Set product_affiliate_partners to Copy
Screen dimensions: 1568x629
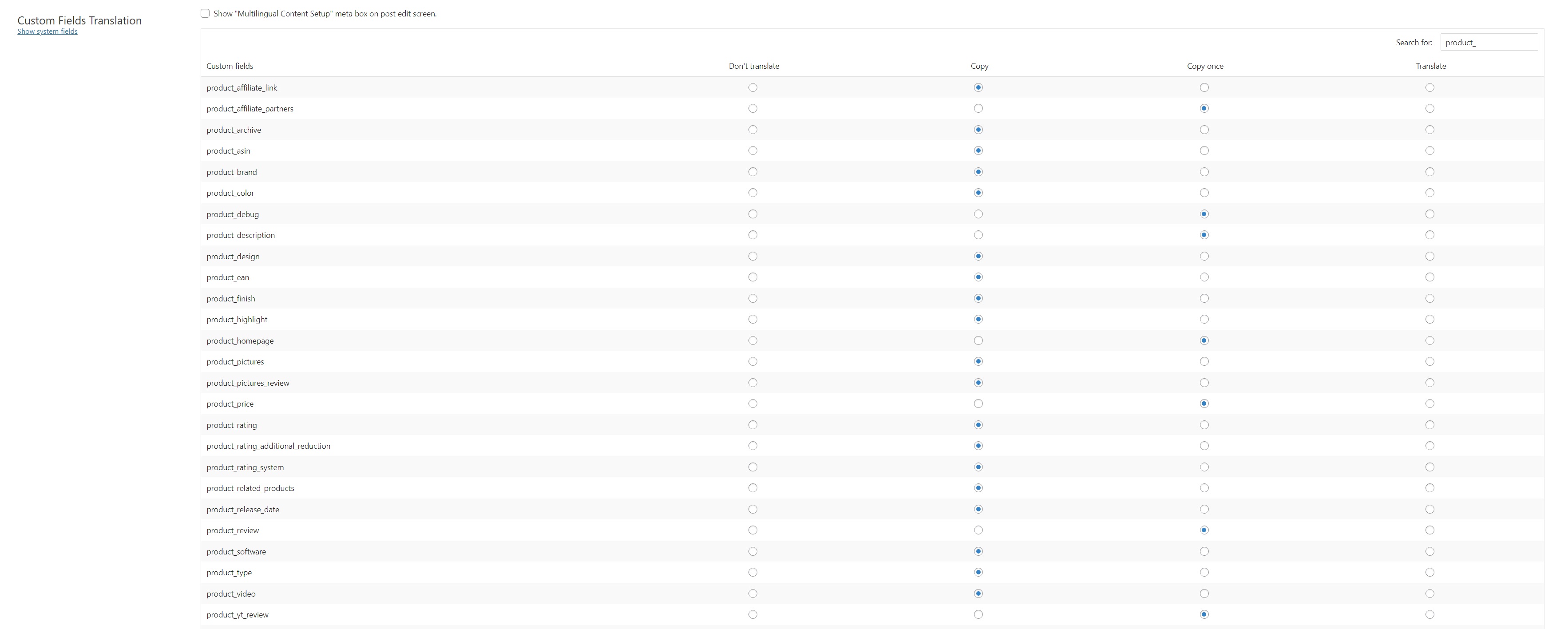click(978, 108)
